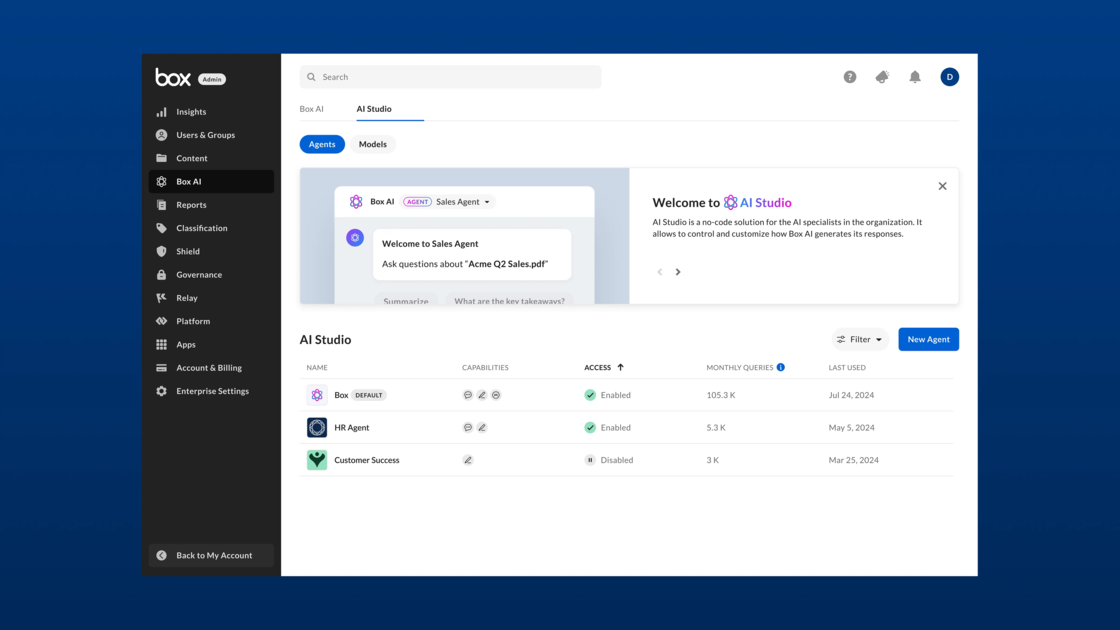Open Reports section
The width and height of the screenshot is (1120, 630).
point(211,205)
